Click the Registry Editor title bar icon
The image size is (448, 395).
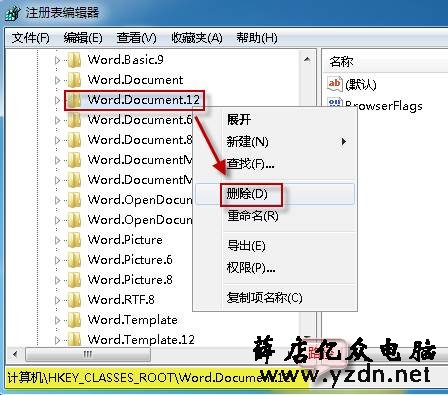[x=13, y=13]
